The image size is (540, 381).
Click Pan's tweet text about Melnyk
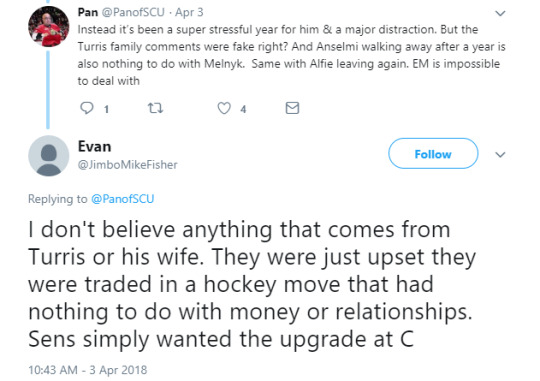[291, 55]
